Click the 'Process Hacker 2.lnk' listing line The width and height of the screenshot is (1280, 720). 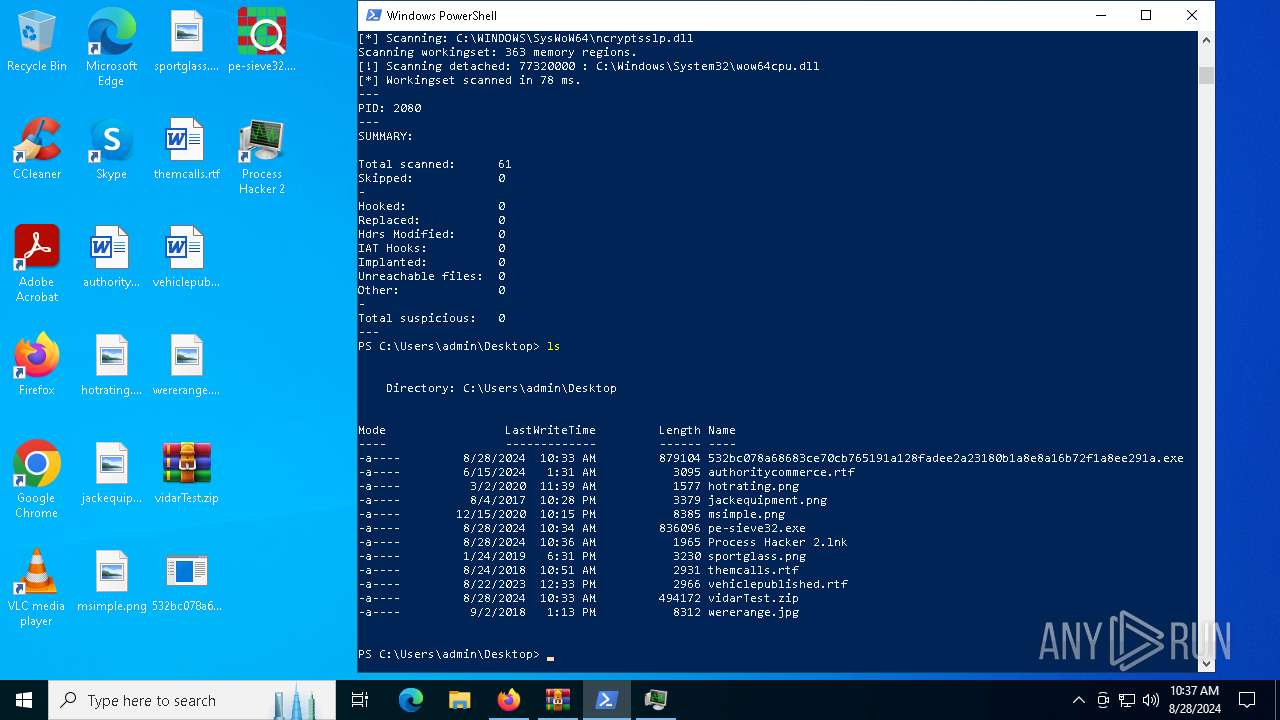[602, 542]
